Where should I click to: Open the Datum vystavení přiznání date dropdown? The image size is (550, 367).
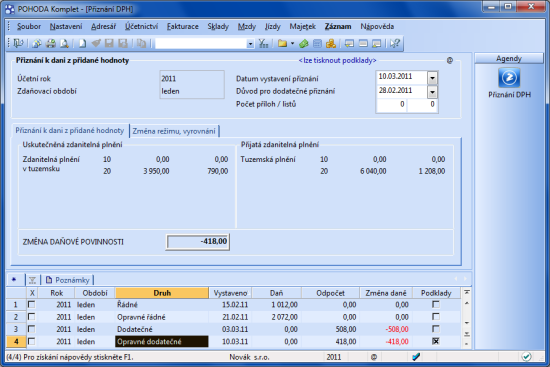coord(432,78)
